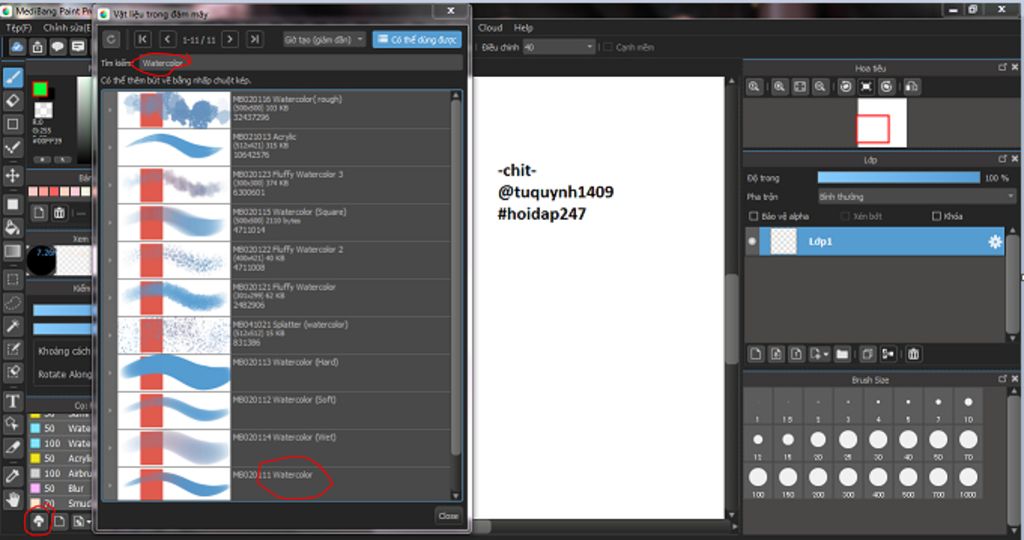Delete layer using trash icon

click(913, 354)
